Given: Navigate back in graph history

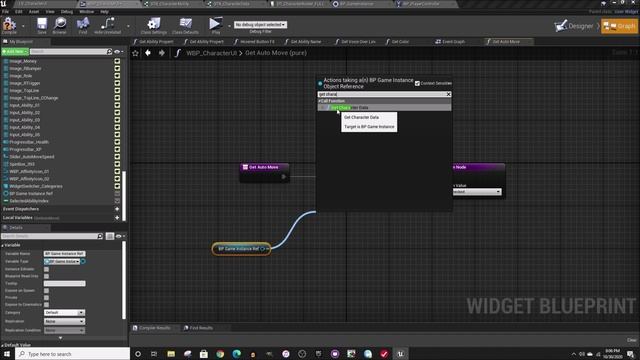Looking at the screenshot, I should pos(148,53).
